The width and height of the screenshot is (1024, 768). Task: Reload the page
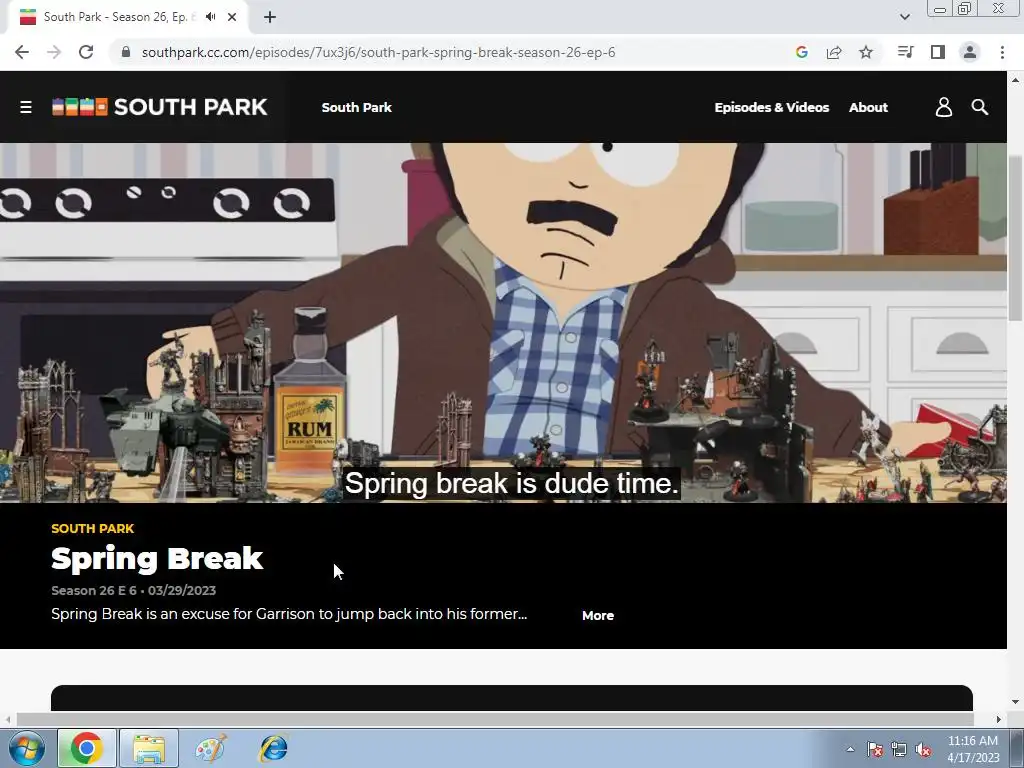coord(86,52)
